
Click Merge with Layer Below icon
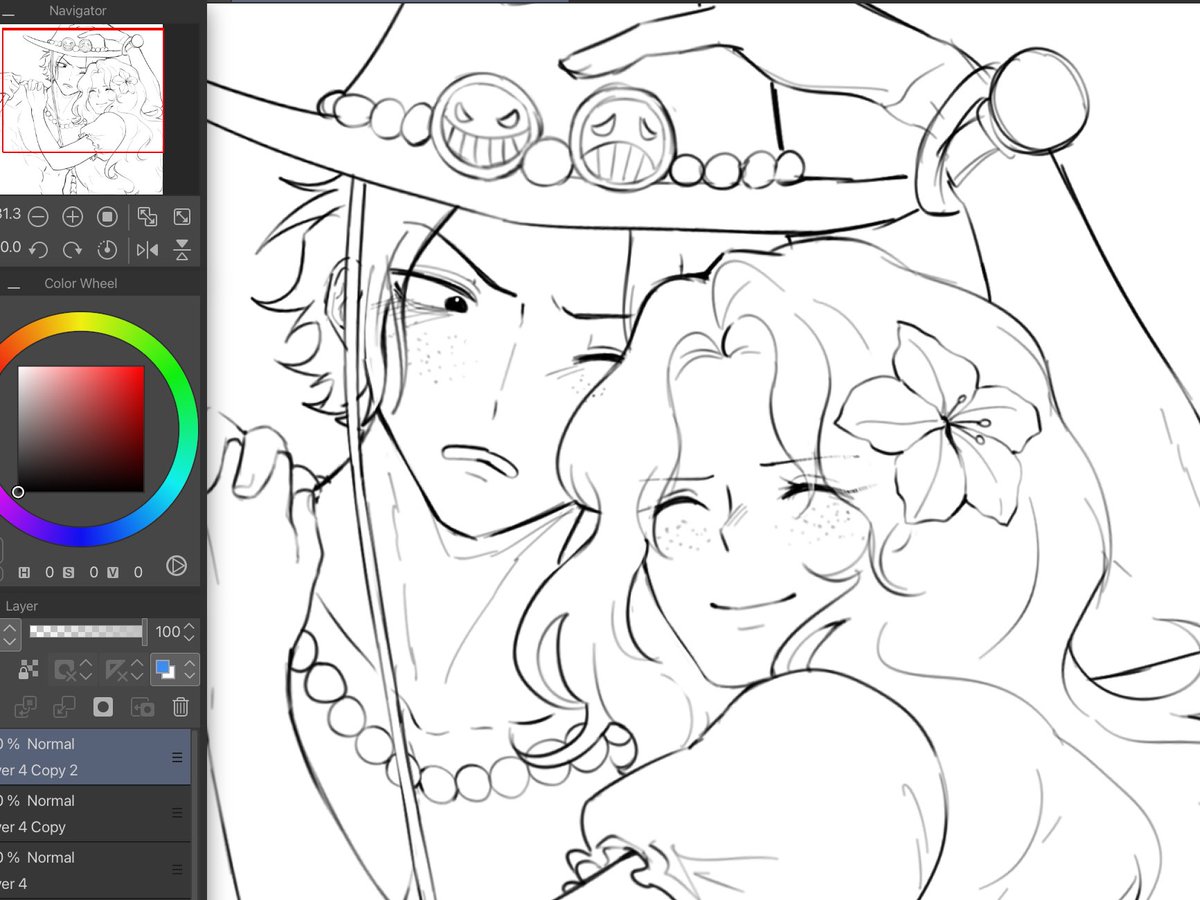tap(64, 707)
